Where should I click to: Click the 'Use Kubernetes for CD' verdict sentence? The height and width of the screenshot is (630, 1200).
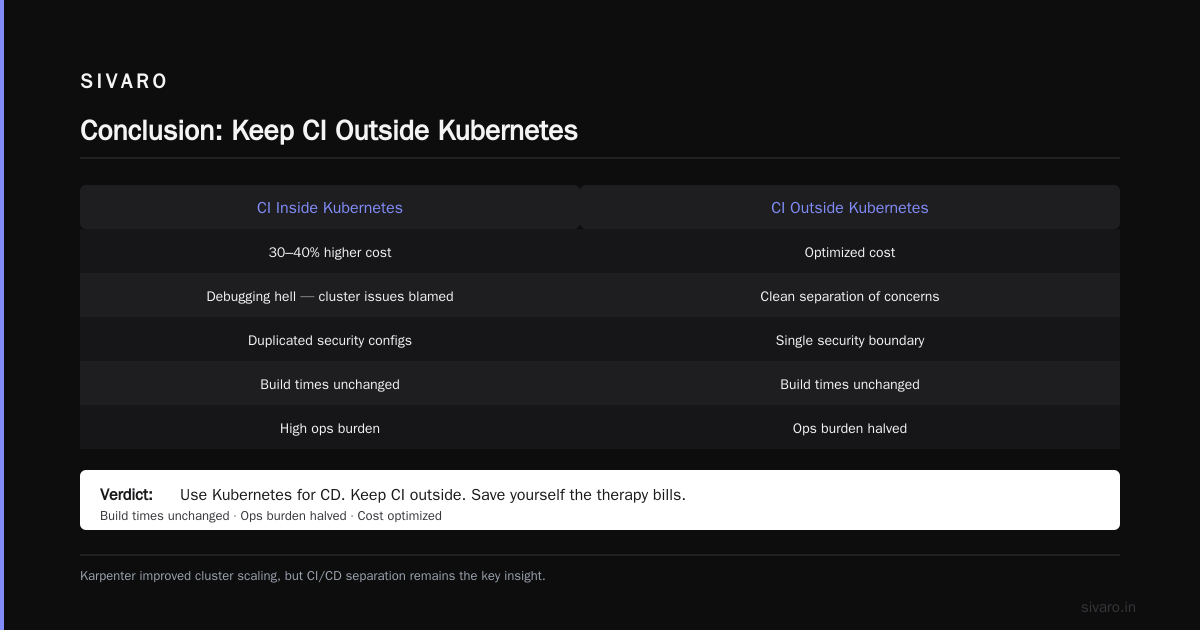433,495
